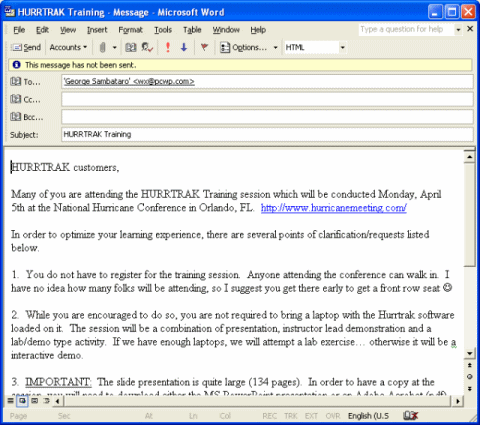The width and height of the screenshot is (480, 425).
Task: Set low importance with blue arrow
Action: (184, 48)
